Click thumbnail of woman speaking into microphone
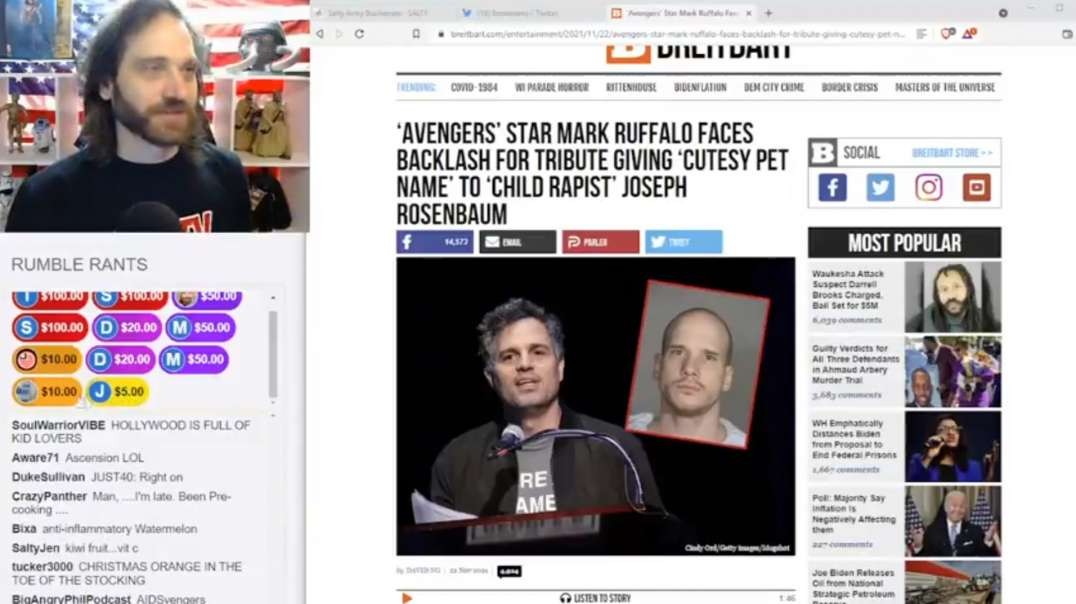 pyautogui.click(x=952, y=447)
